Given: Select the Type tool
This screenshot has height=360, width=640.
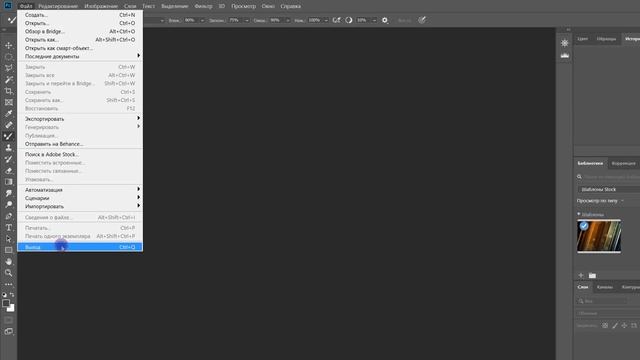Looking at the screenshot, I should pyautogui.click(x=9, y=228).
